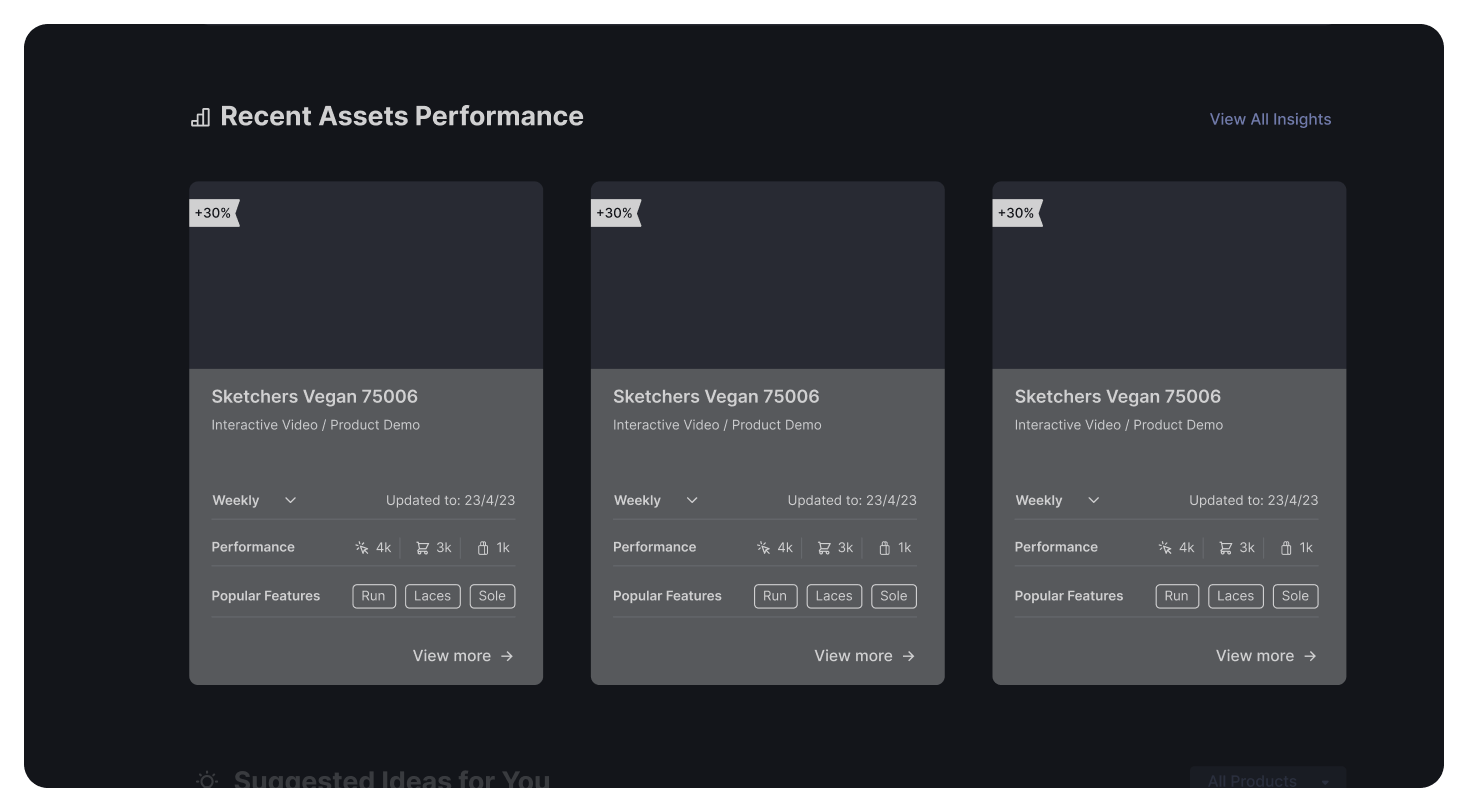This screenshot has width=1468, height=812.
Task: Click the Recent Assets Performance heading
Action: pos(402,116)
